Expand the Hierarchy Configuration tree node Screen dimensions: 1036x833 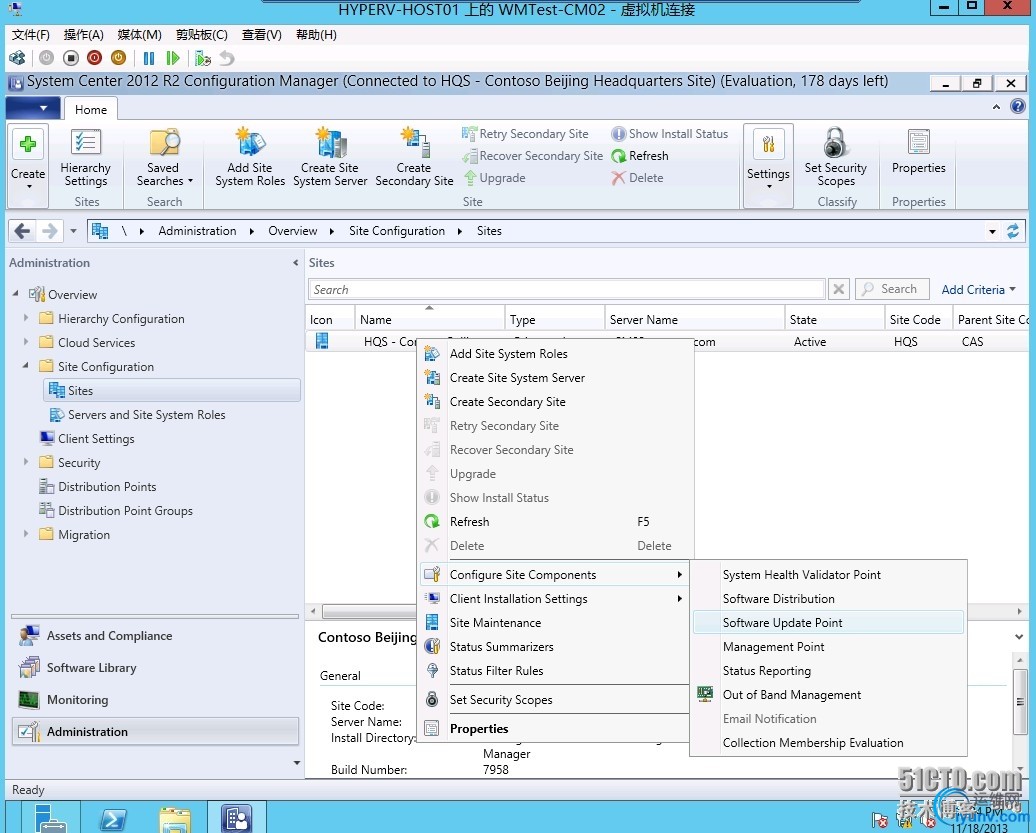[26, 318]
